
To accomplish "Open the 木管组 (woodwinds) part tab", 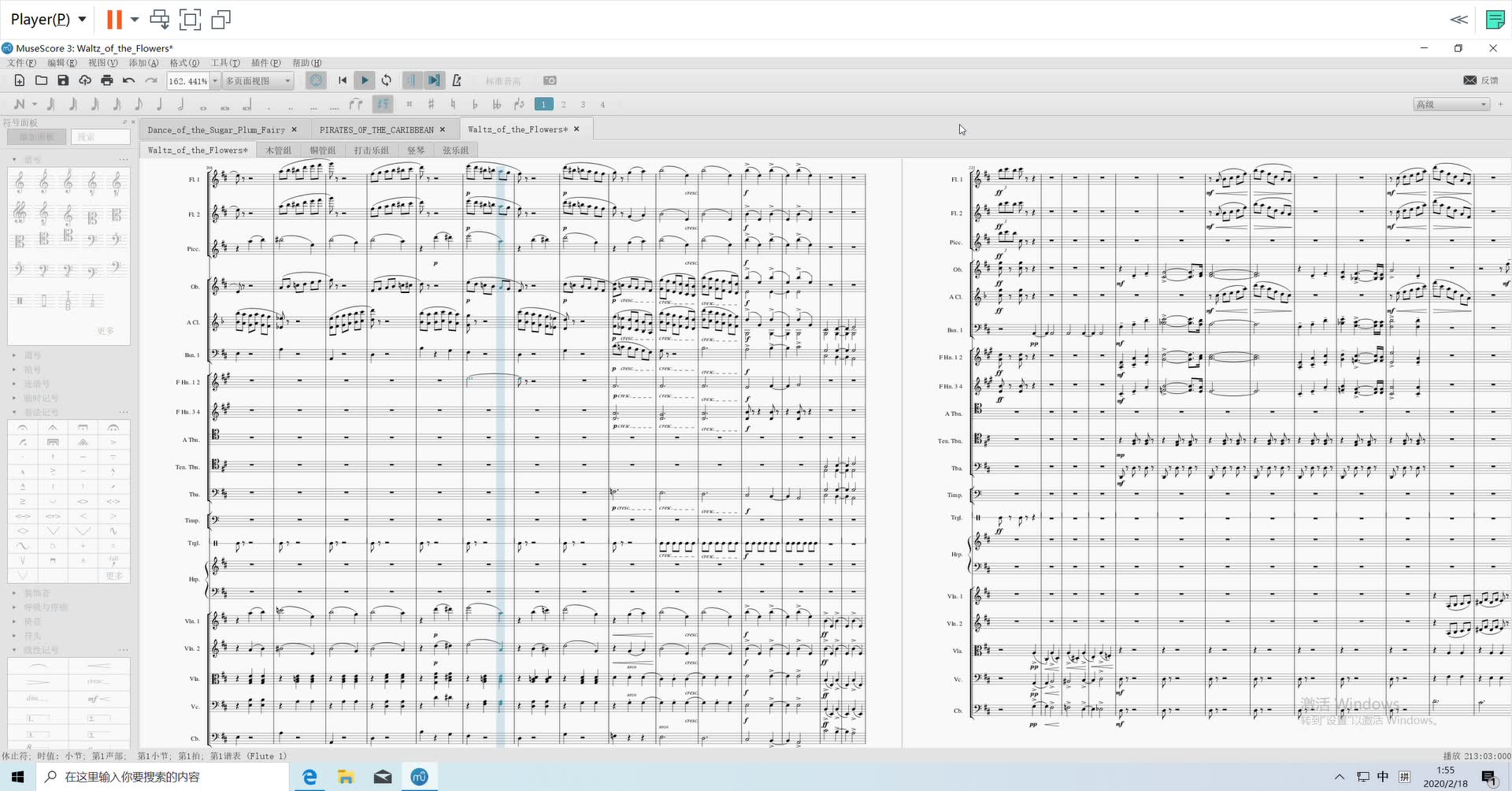I will tap(278, 150).
